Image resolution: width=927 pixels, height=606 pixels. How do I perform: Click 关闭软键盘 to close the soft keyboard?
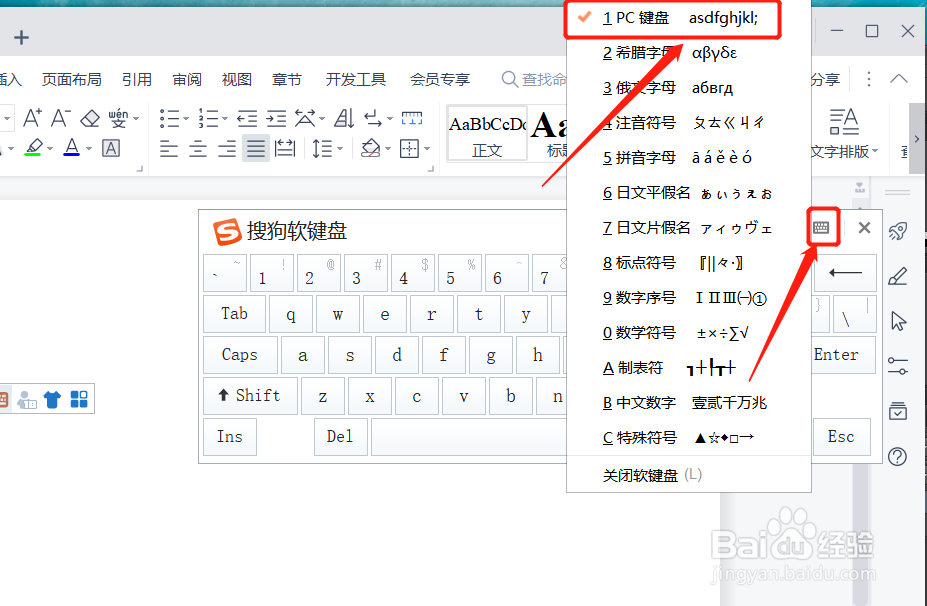[640, 476]
